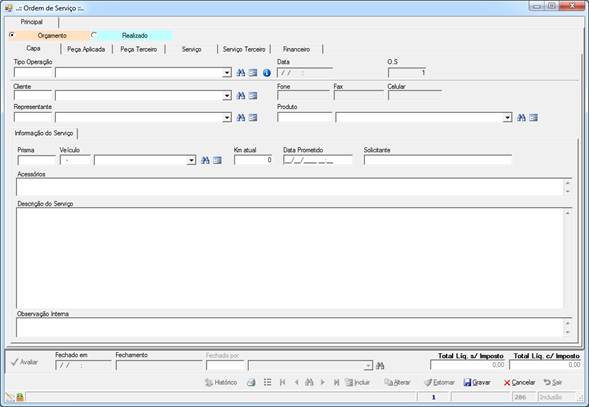
Task: Click the Descrição do Serviço scrollbar up arrow
Action: (x=568, y=213)
